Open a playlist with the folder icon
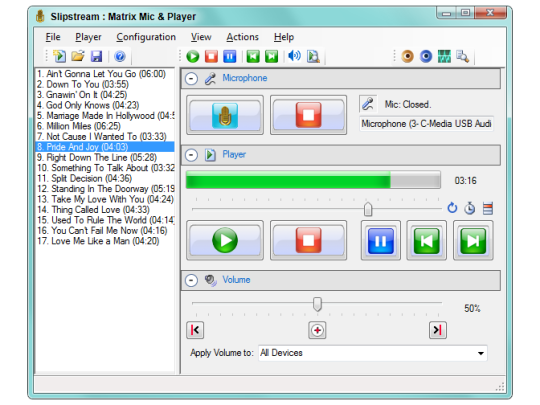The width and height of the screenshot is (540, 405). 78,56
